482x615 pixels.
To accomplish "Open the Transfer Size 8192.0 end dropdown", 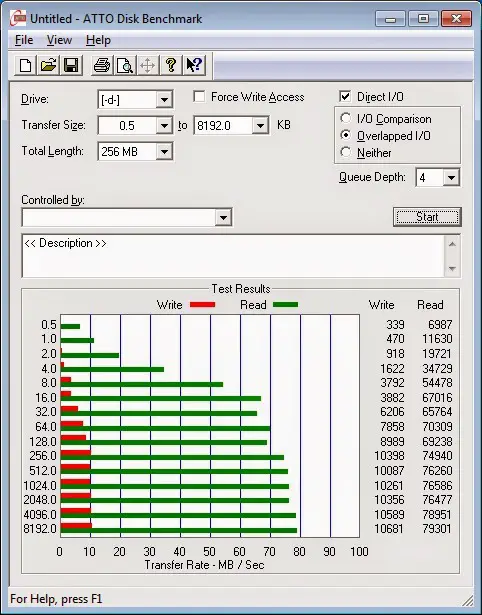I will click(260, 126).
